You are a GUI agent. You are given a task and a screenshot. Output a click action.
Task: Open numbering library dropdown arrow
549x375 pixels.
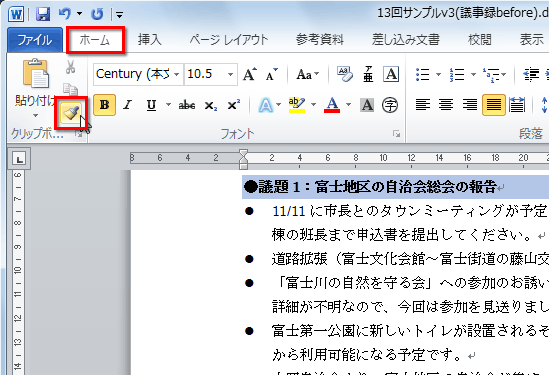(x=473, y=74)
